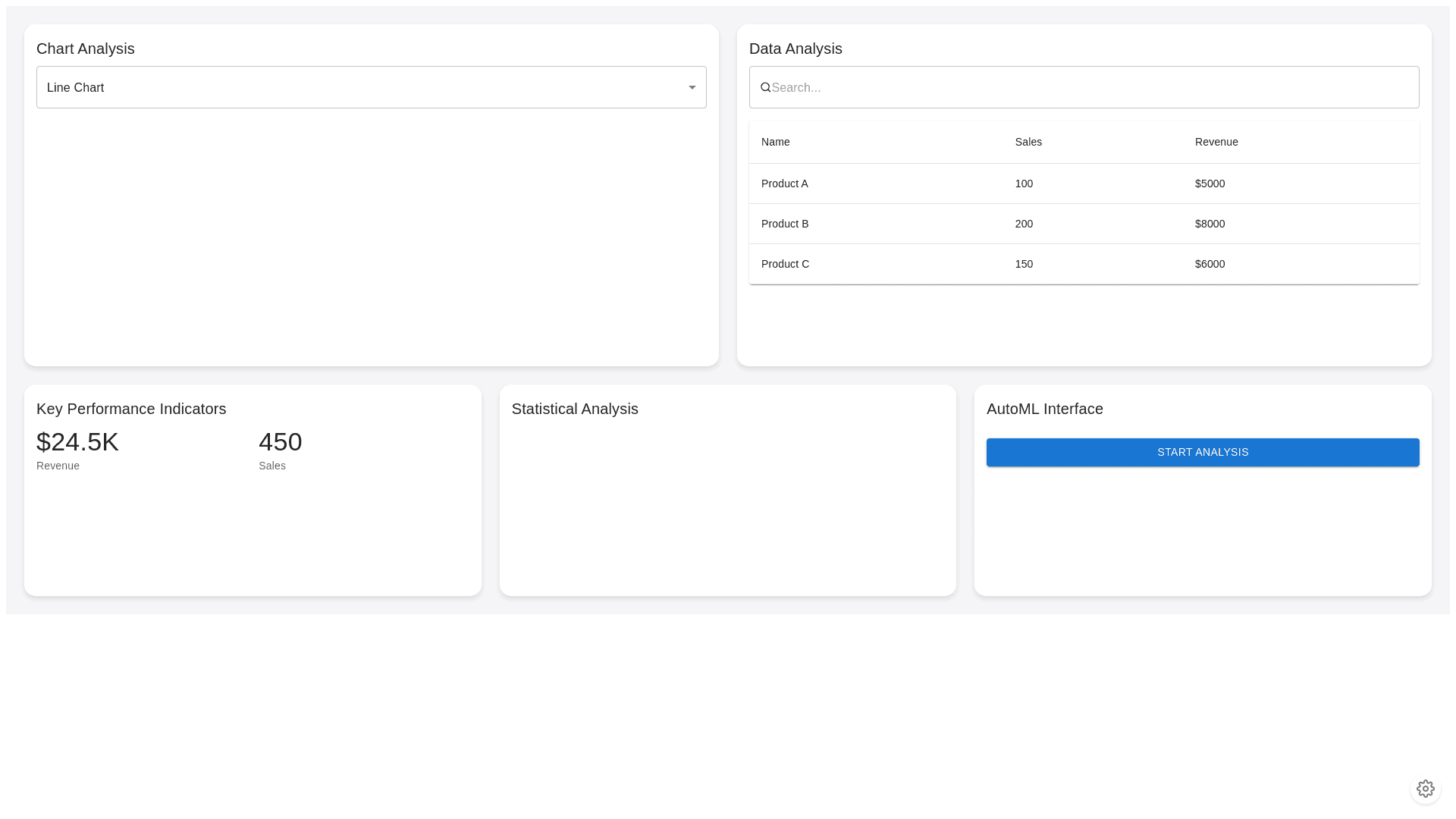This screenshot has width=1456, height=819.
Task: Click the 450 sales KPI value
Action: tap(280, 441)
